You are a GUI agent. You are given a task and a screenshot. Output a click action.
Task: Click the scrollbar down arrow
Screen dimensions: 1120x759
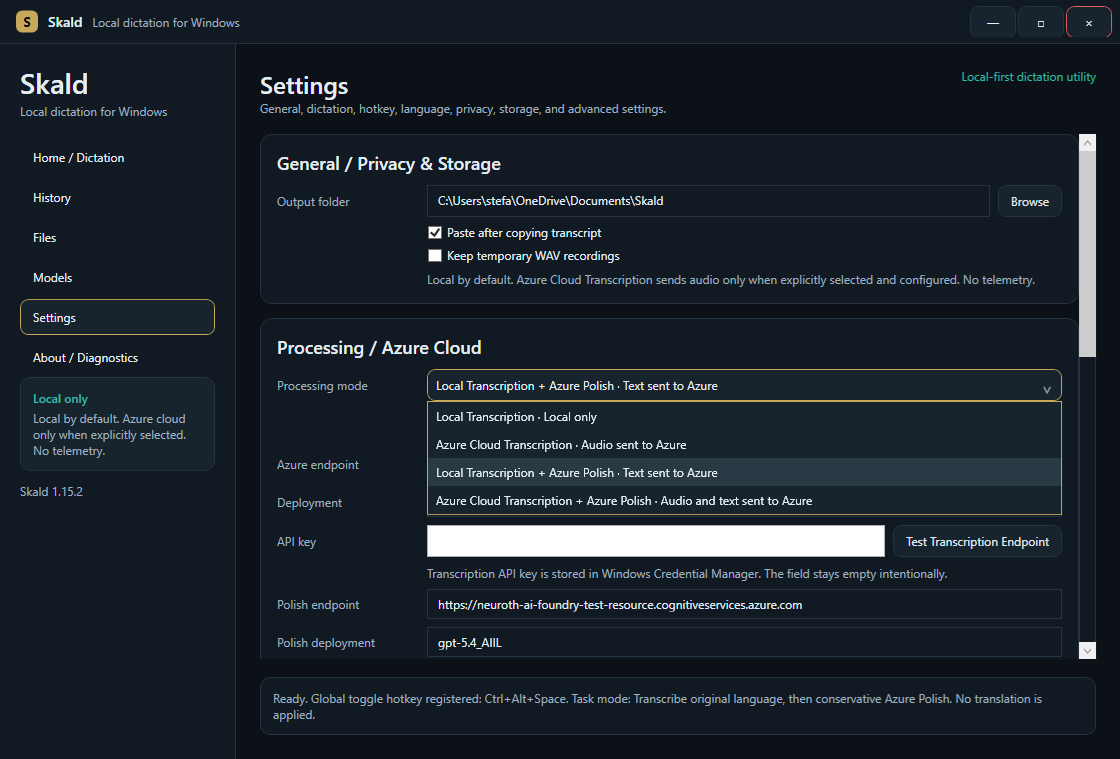pos(1087,650)
